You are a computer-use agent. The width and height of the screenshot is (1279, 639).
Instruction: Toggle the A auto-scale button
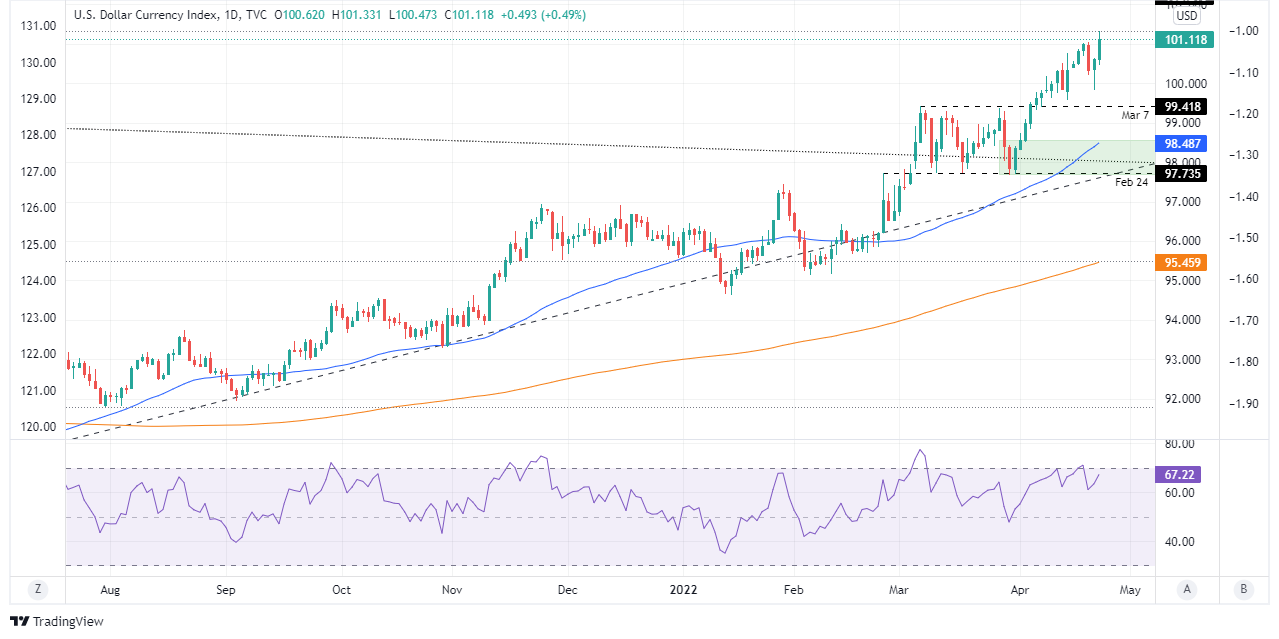click(1187, 590)
